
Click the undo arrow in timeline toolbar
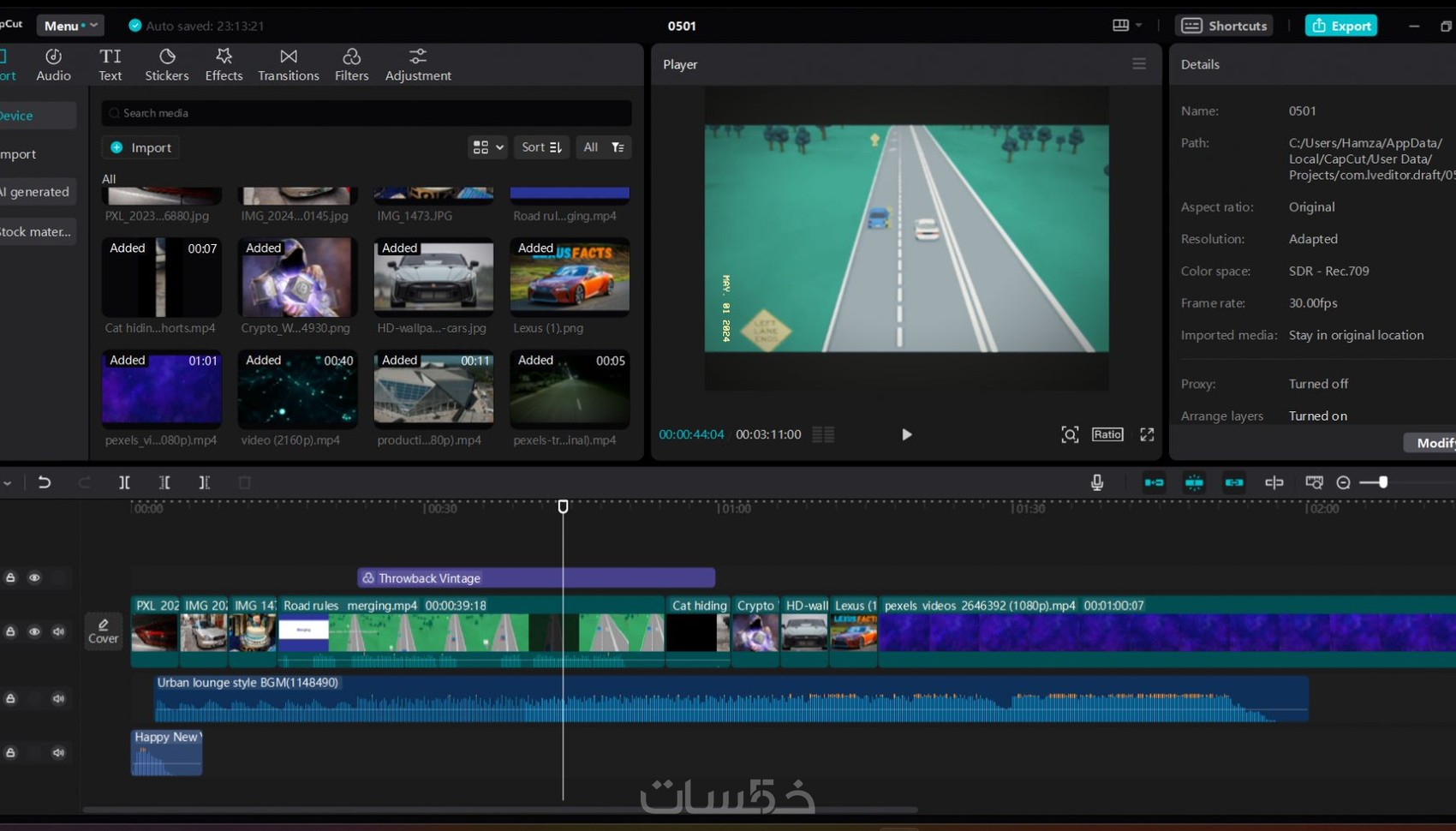[45, 482]
